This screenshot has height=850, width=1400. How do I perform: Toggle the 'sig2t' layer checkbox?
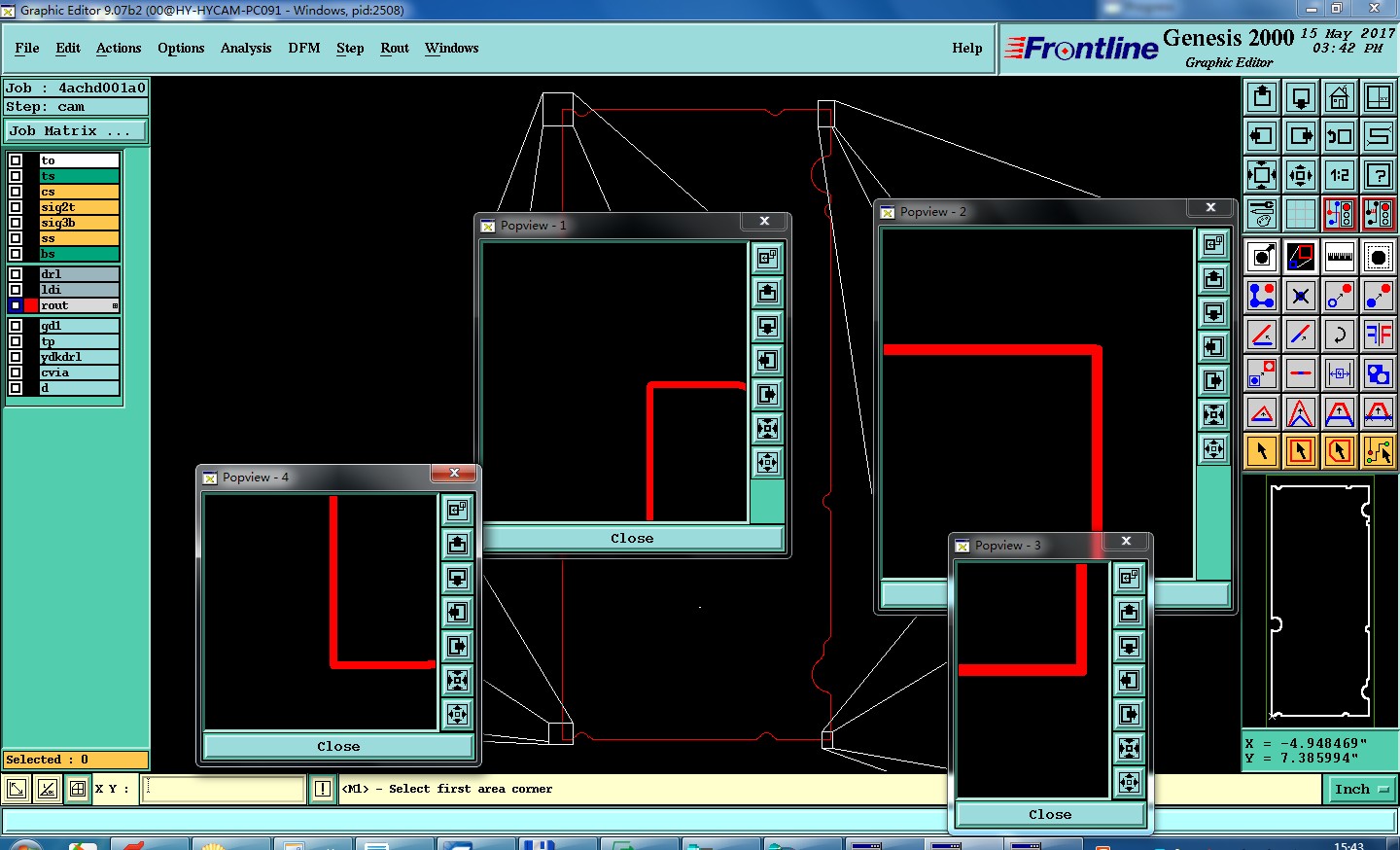click(x=16, y=207)
